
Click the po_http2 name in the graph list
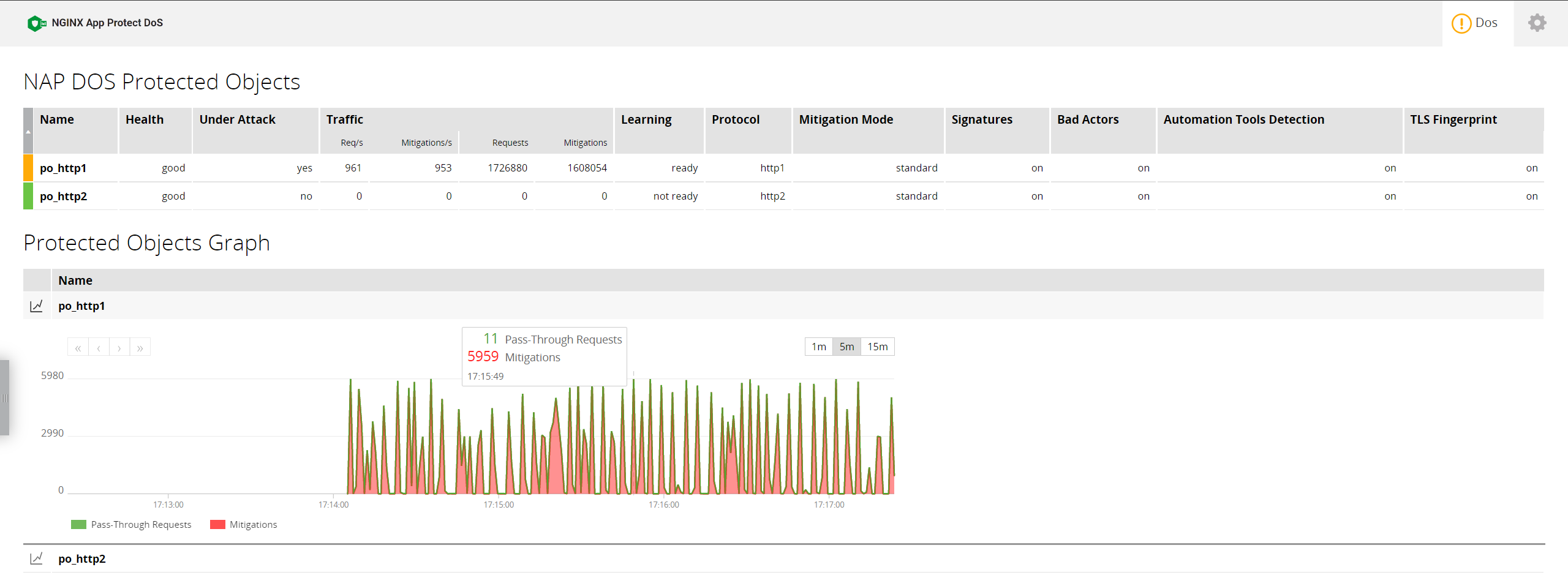pyautogui.click(x=81, y=558)
